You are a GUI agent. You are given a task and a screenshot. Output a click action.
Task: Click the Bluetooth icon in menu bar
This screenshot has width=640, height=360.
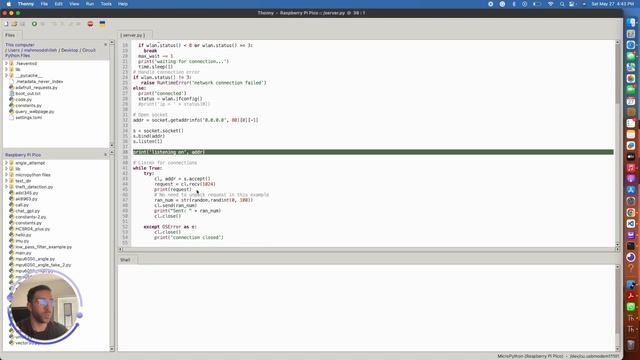pos(514,4)
